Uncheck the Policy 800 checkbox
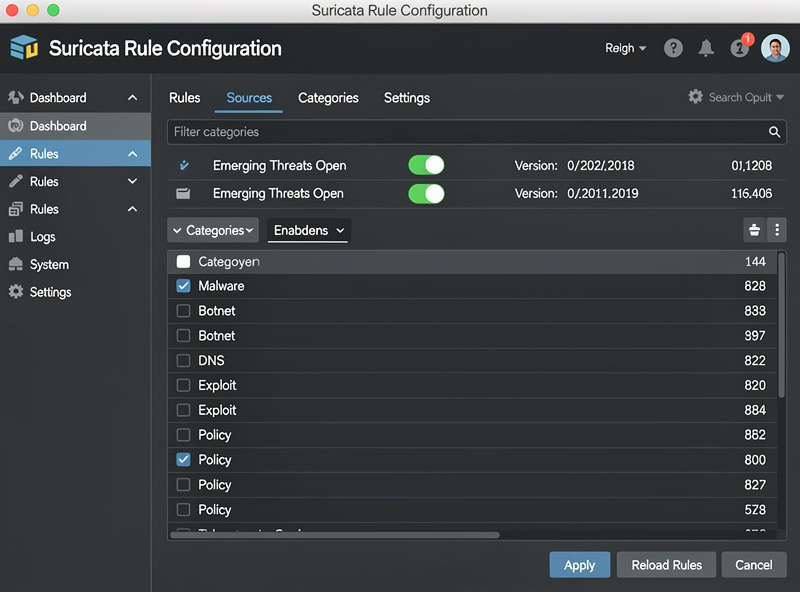The width and height of the screenshot is (800, 592). click(x=183, y=460)
